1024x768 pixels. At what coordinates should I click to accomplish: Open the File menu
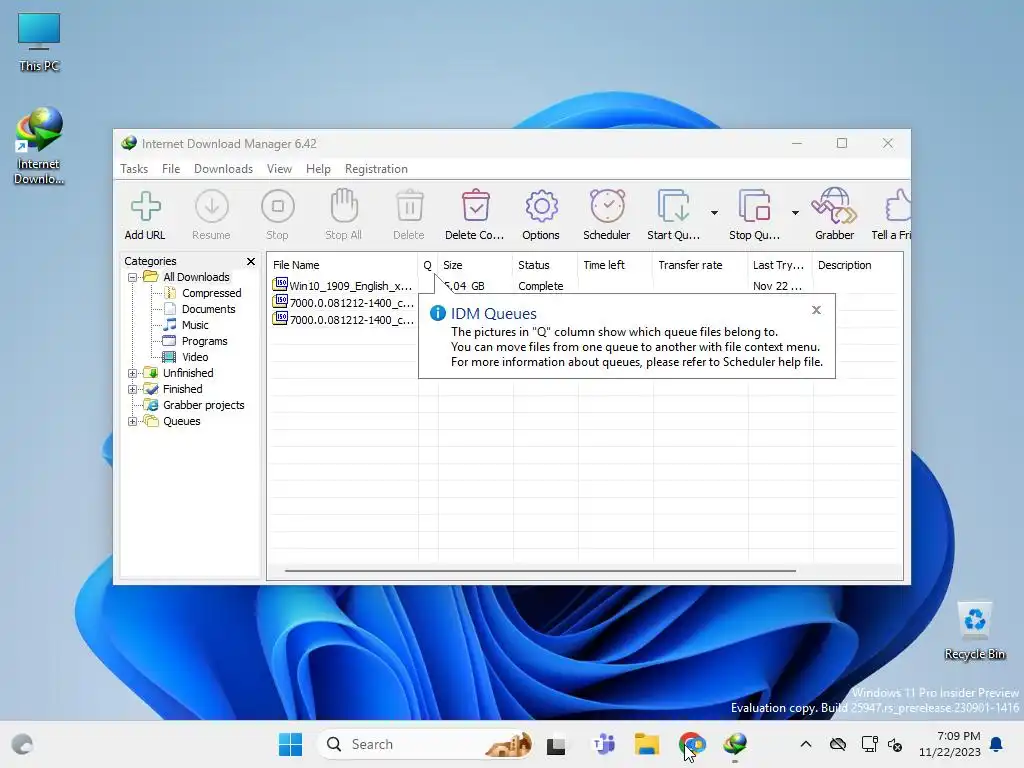(x=171, y=168)
